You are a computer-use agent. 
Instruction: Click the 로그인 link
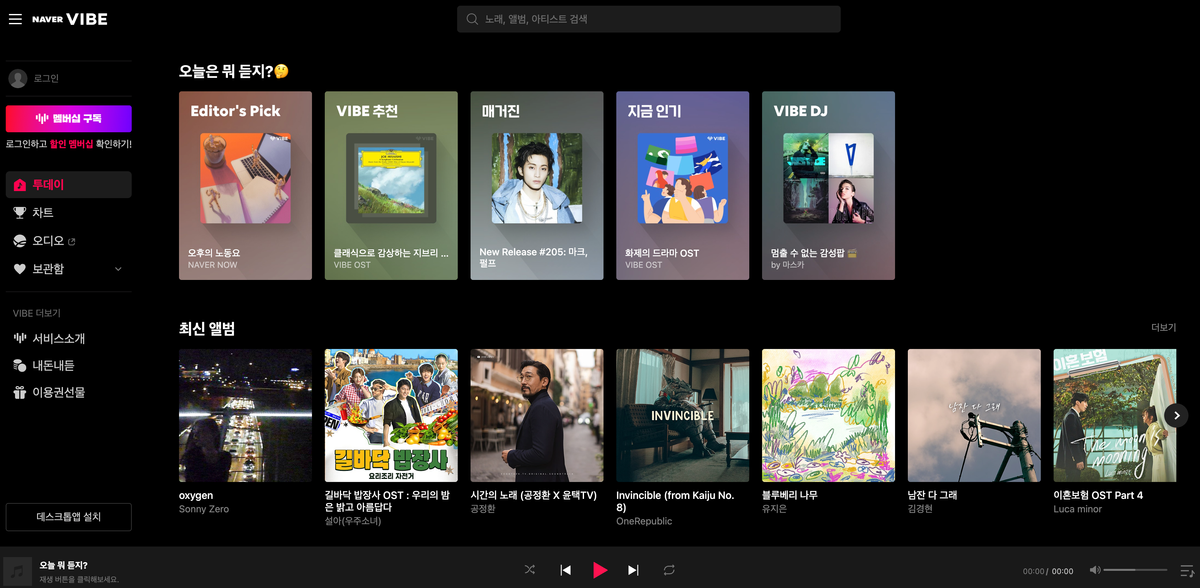pyautogui.click(x=47, y=78)
